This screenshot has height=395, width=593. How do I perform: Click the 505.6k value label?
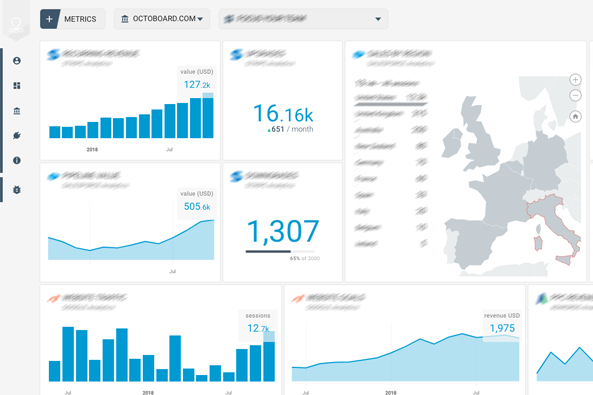pos(197,207)
